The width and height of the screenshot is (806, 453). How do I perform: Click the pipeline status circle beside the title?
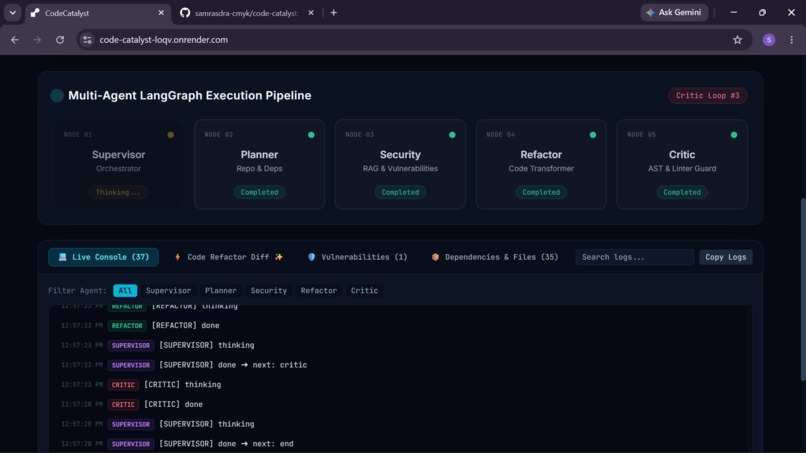57,96
